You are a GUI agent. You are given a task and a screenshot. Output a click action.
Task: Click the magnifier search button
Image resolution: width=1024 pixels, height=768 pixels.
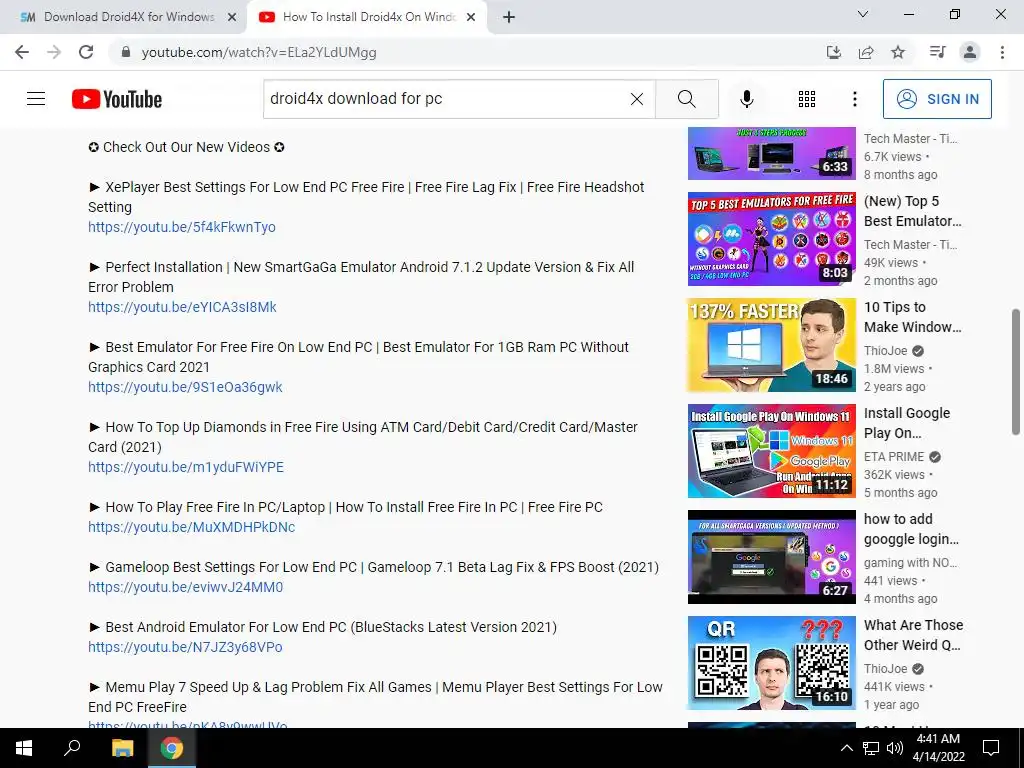[686, 99]
